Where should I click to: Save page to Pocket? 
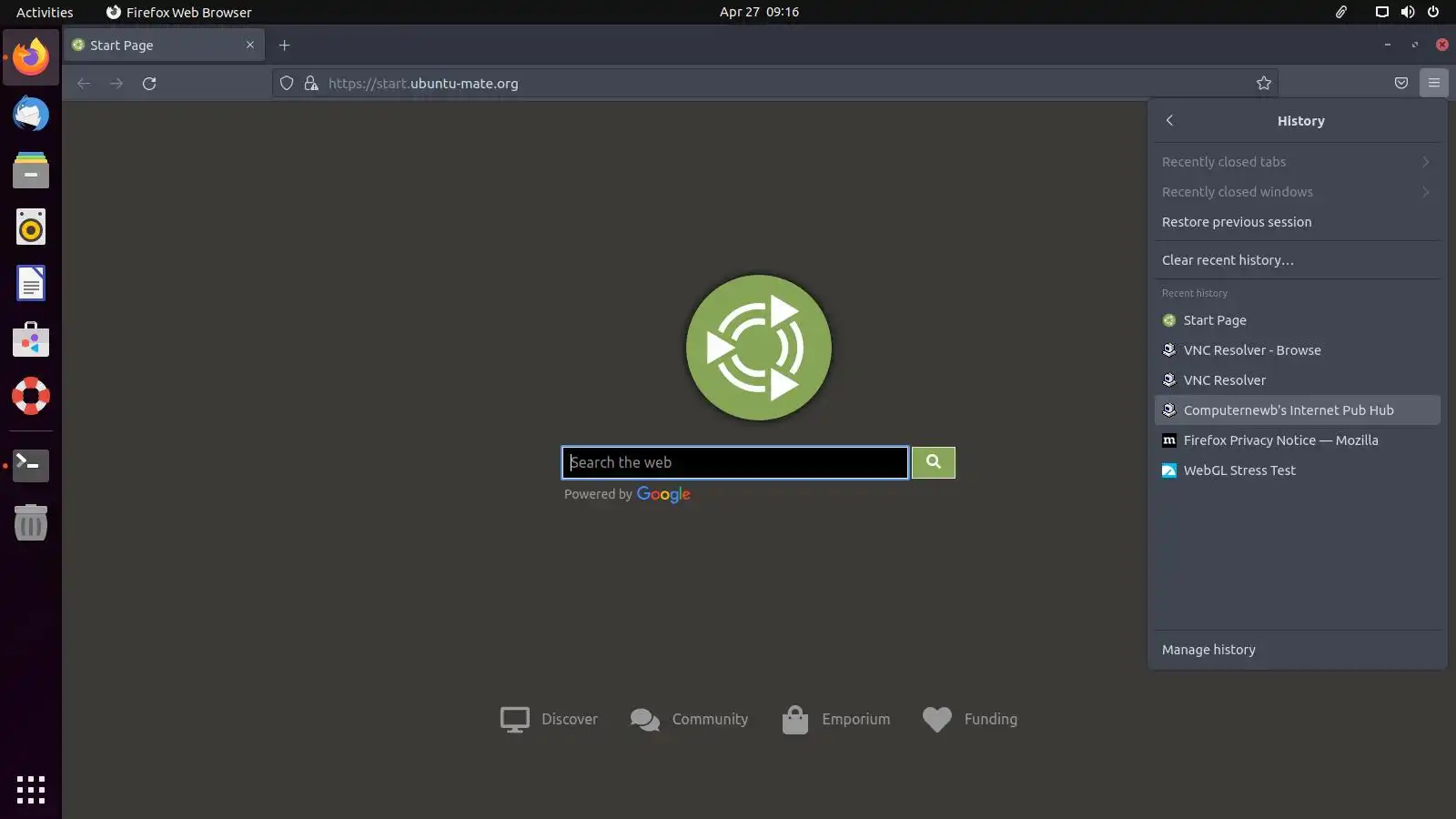click(x=1401, y=84)
